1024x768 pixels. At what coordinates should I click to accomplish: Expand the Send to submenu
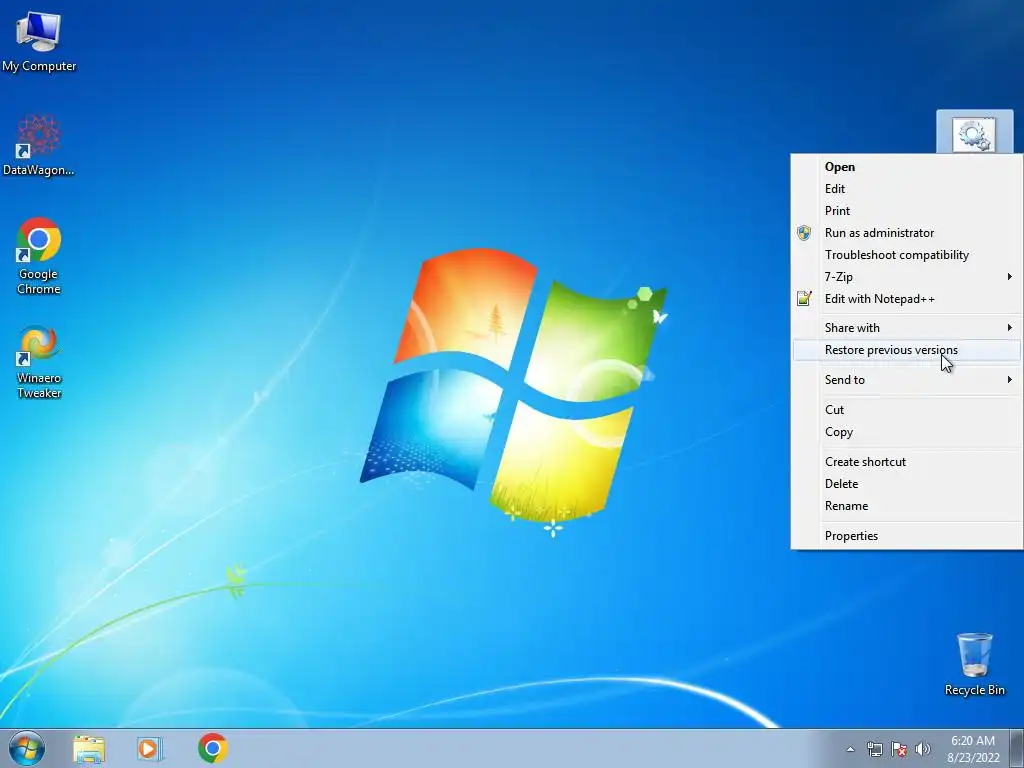[x=907, y=380]
